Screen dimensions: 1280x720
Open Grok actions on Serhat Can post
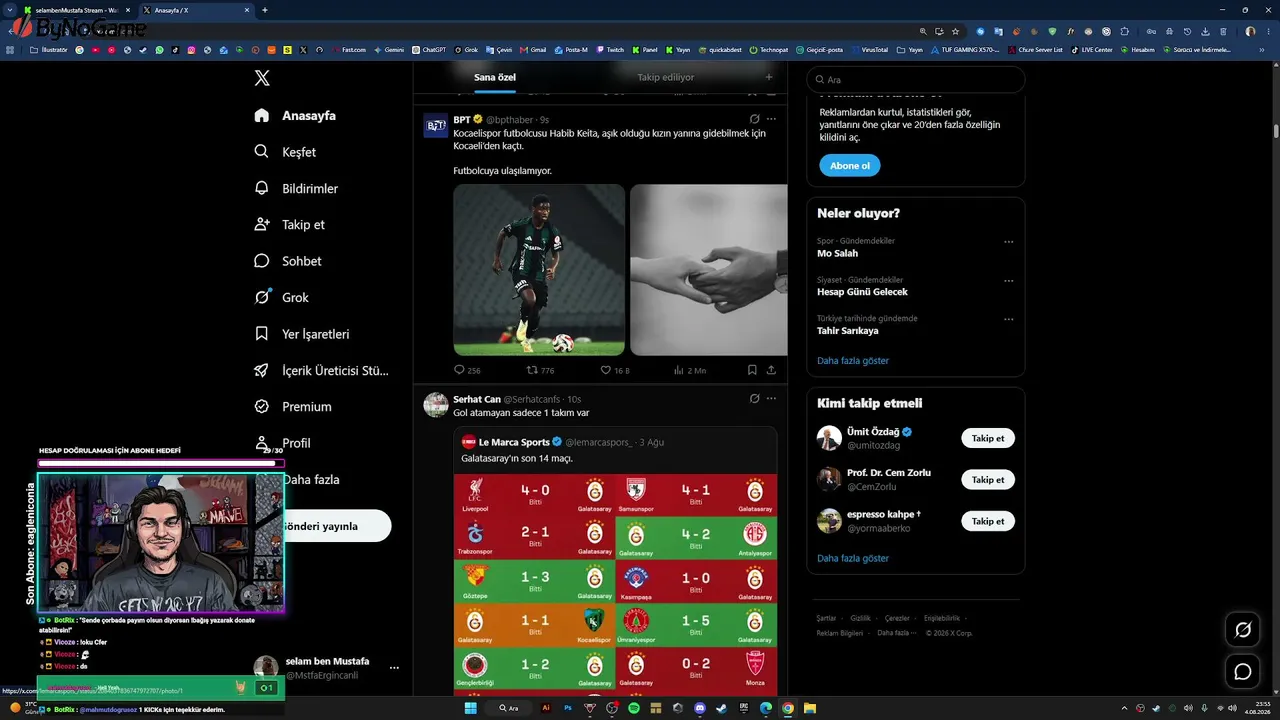[x=754, y=399]
